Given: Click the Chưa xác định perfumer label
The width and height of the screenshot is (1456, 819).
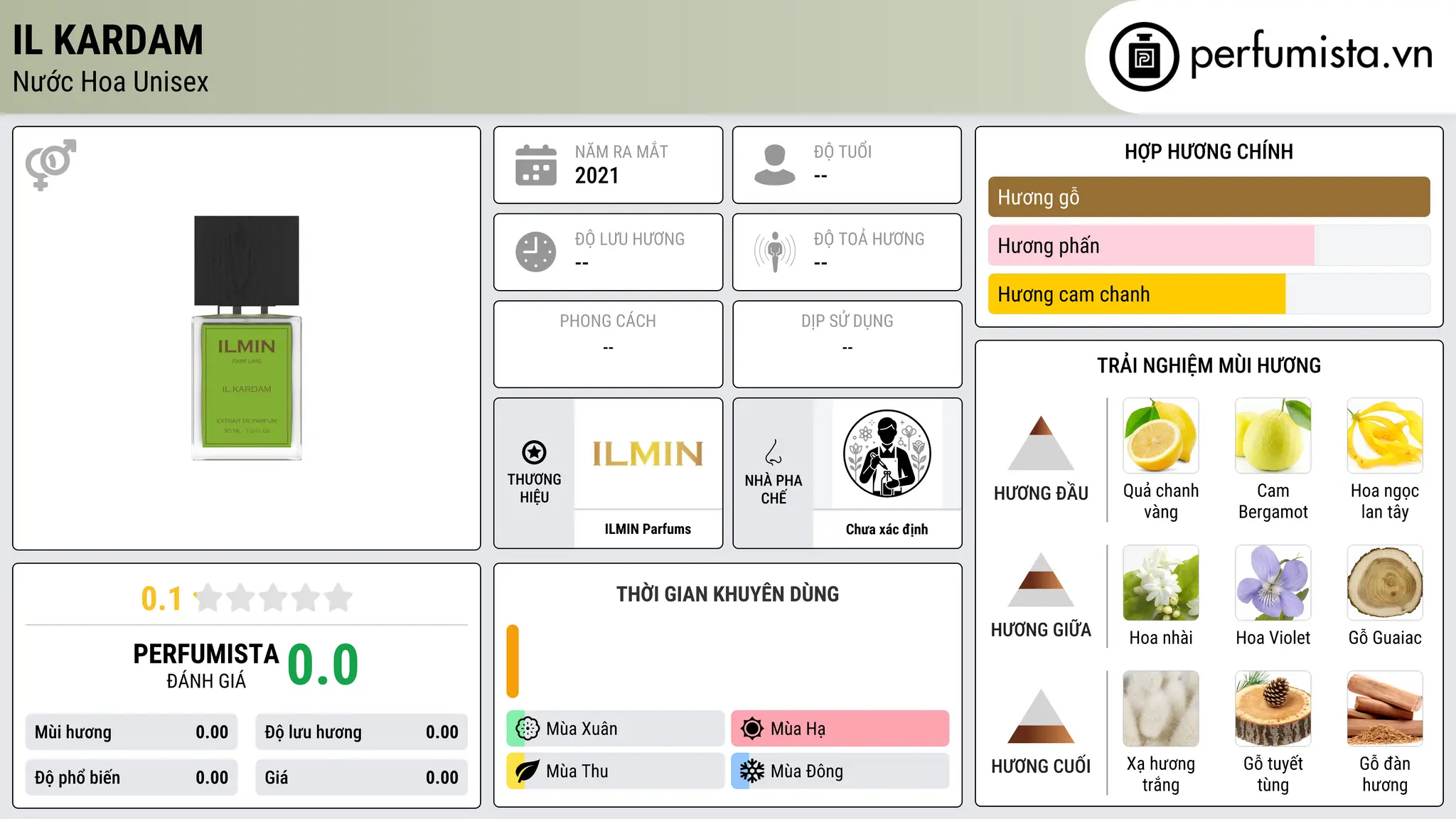Looking at the screenshot, I should pyautogui.click(x=887, y=529).
